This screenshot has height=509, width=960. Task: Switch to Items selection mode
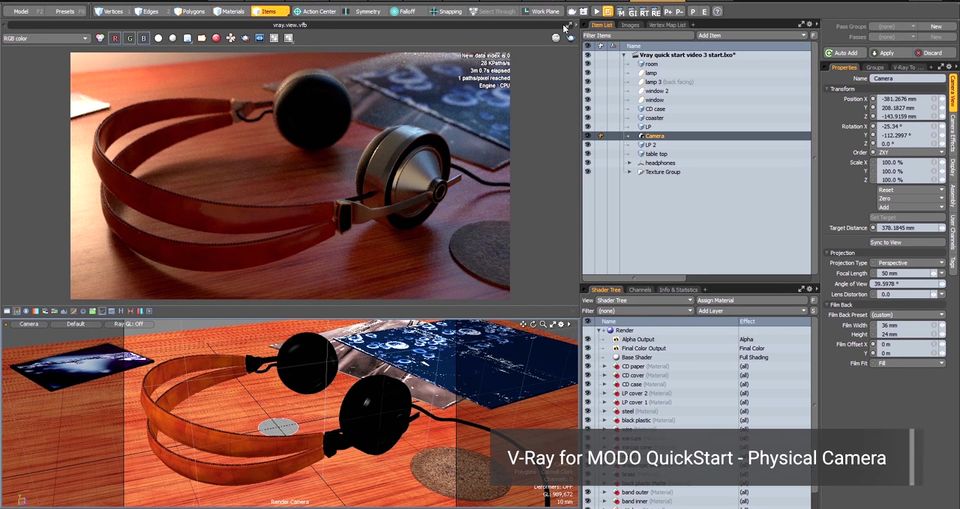pos(269,11)
